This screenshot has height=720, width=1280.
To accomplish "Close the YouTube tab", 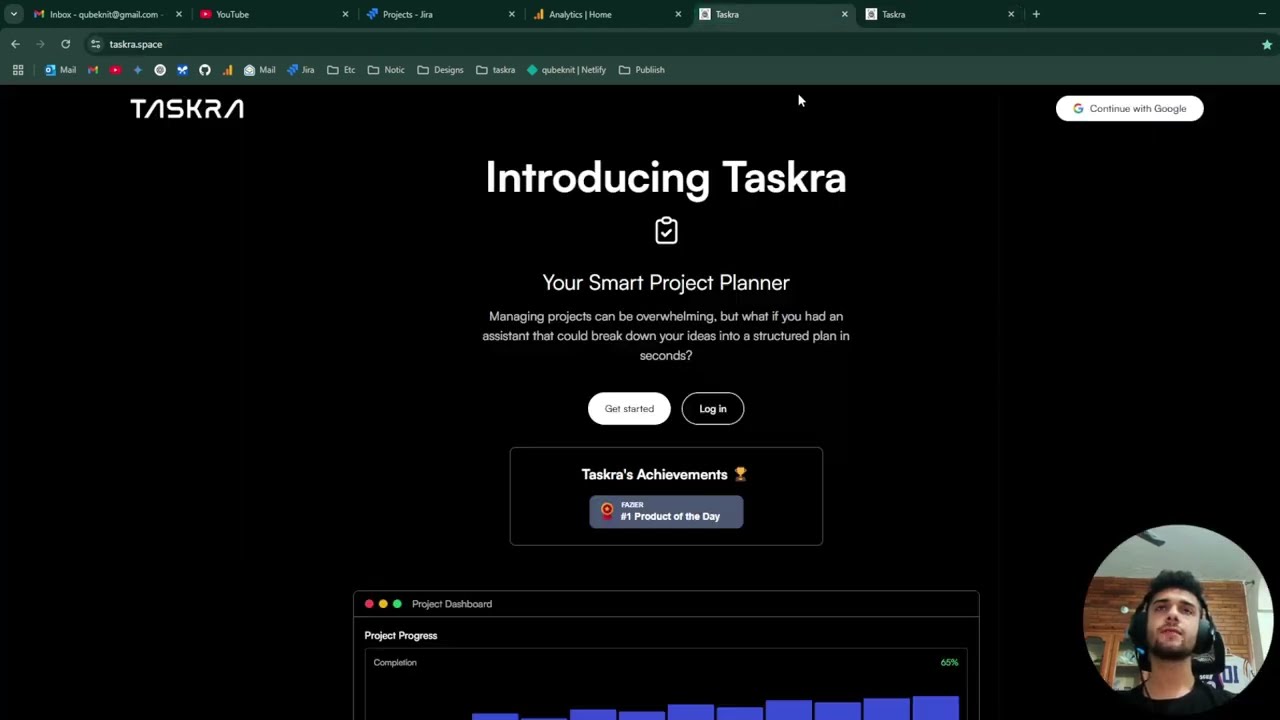I will pos(345,14).
